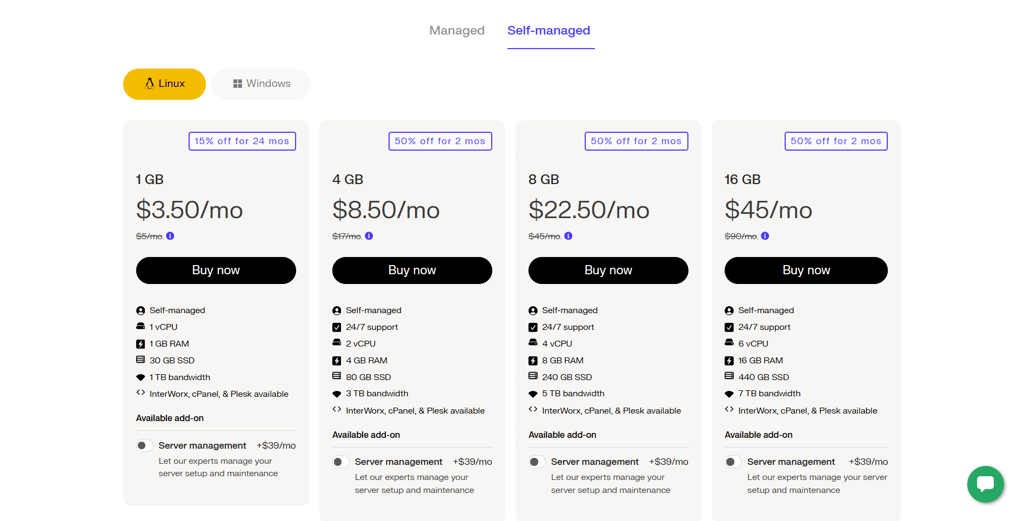Click the 50% off badge on 16 GB plan

836,141
